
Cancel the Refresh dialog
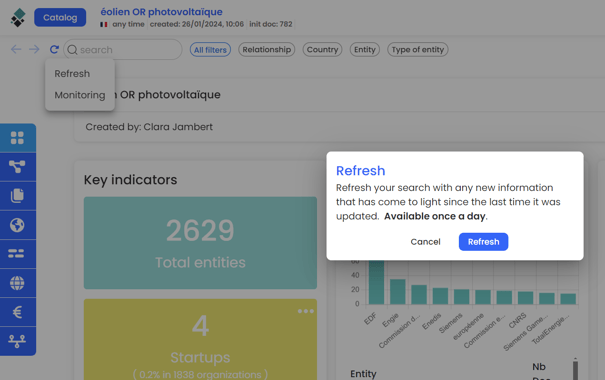(x=425, y=242)
